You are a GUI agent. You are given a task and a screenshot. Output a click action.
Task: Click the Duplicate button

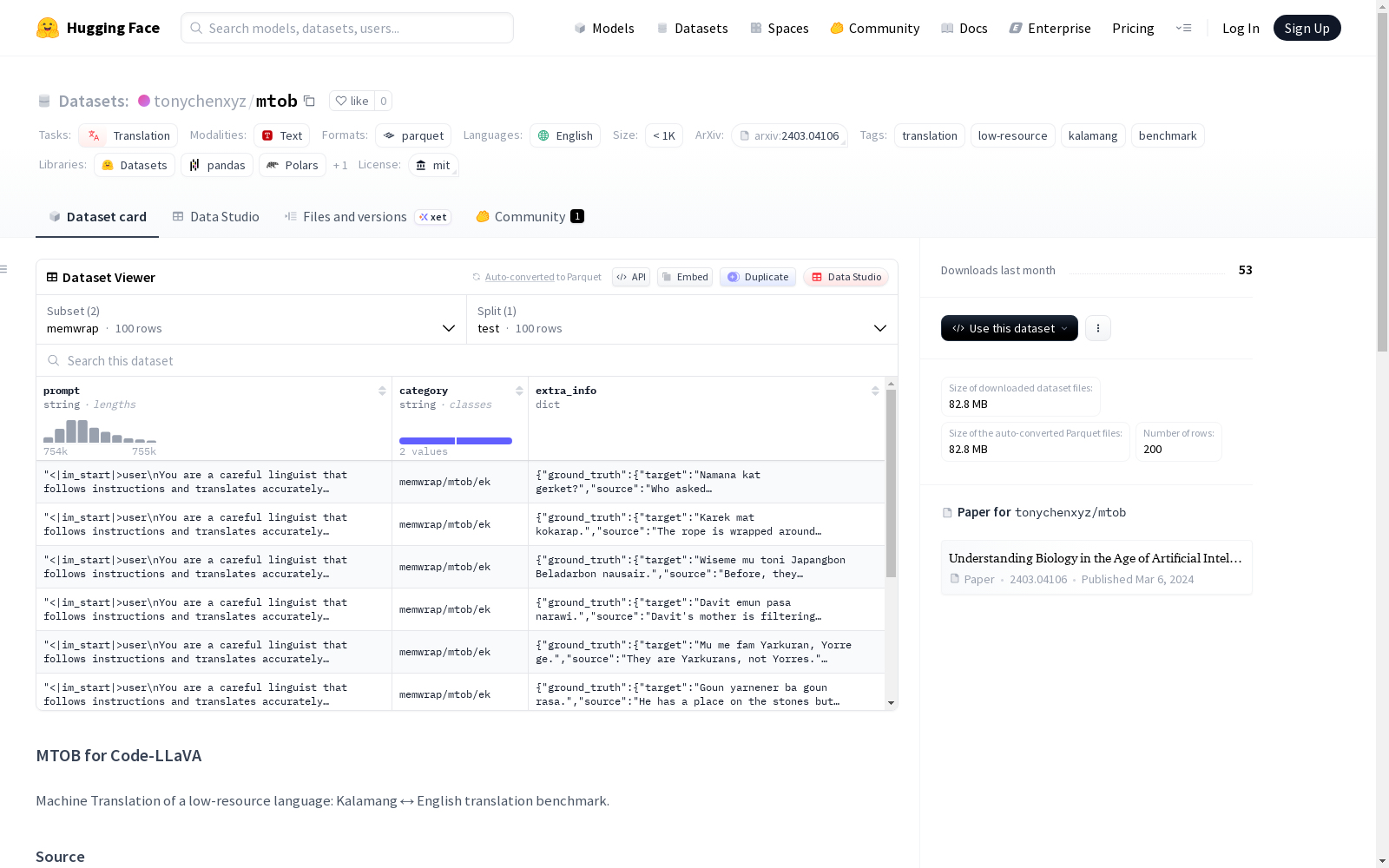click(x=758, y=277)
